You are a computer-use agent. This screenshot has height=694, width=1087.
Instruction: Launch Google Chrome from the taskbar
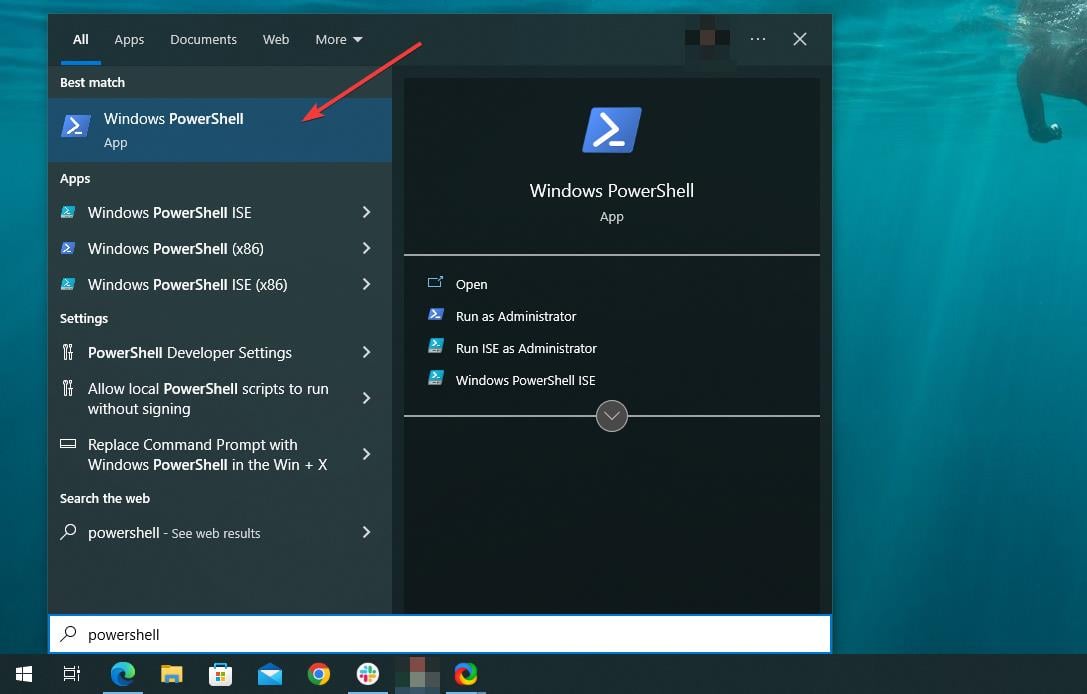coord(319,674)
